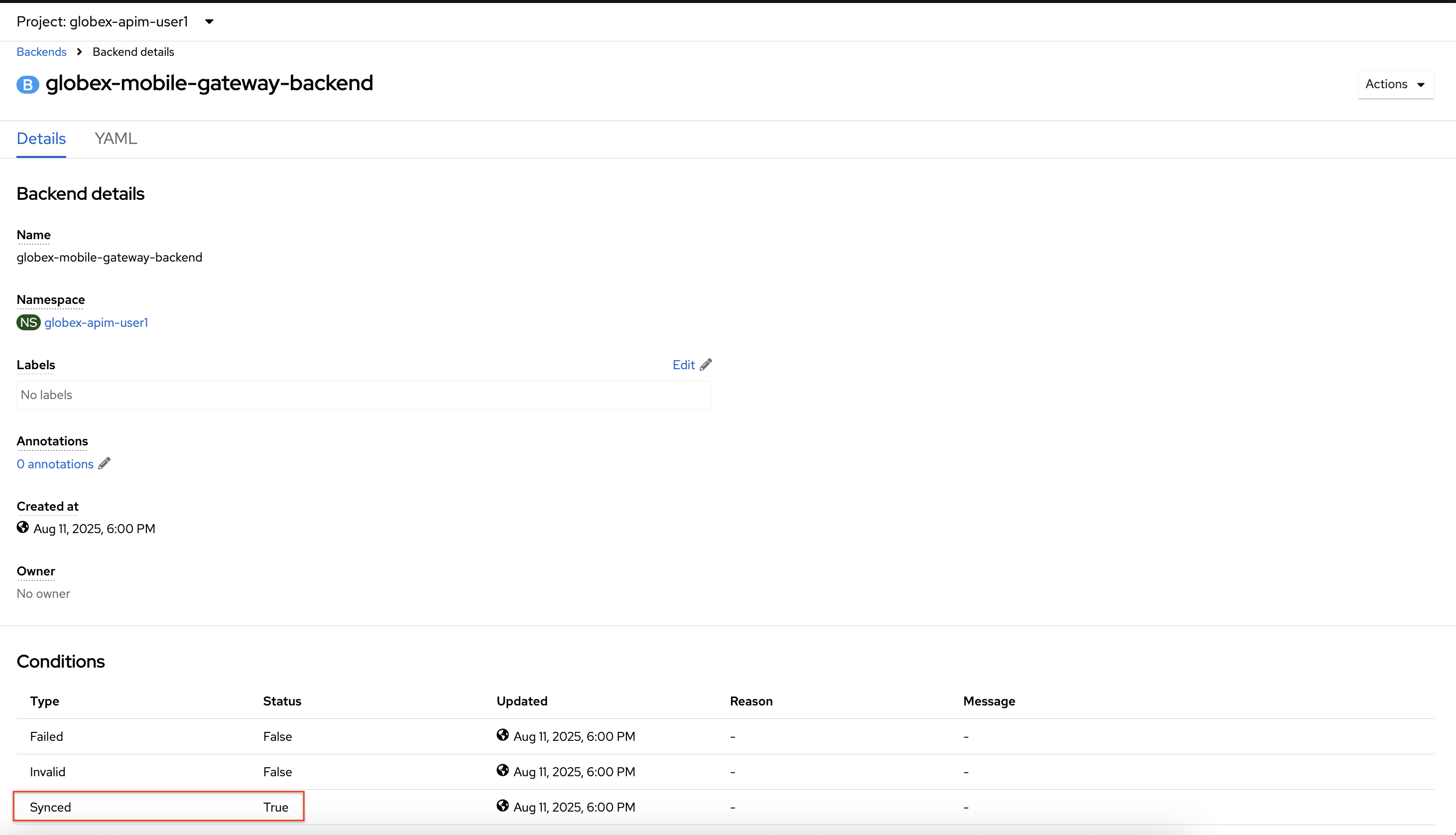Click the page title globex-mobile-gateway-backend heading
This screenshot has width=1456, height=835.
[x=209, y=83]
